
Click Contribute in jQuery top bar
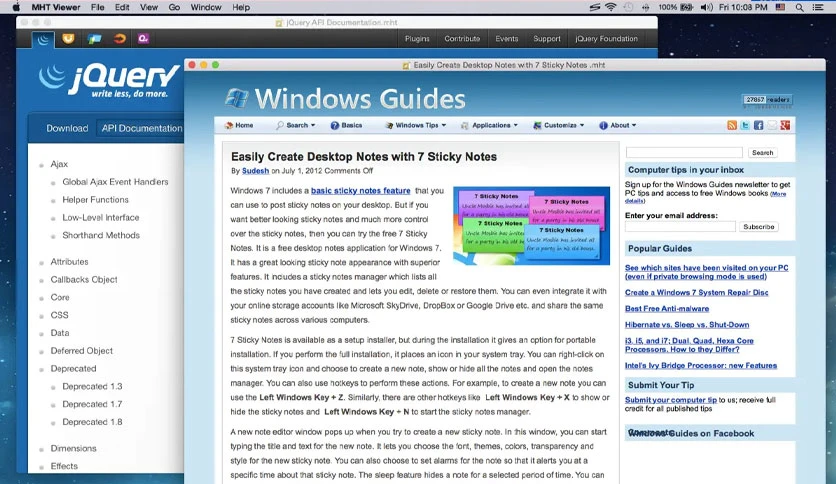pyautogui.click(x=462, y=39)
